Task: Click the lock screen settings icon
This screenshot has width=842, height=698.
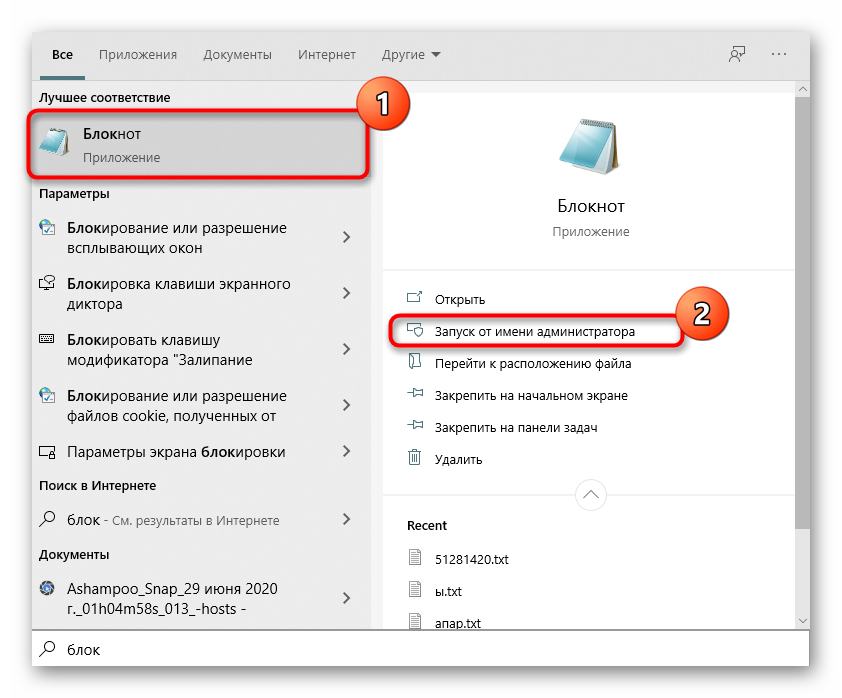Action: point(47,452)
